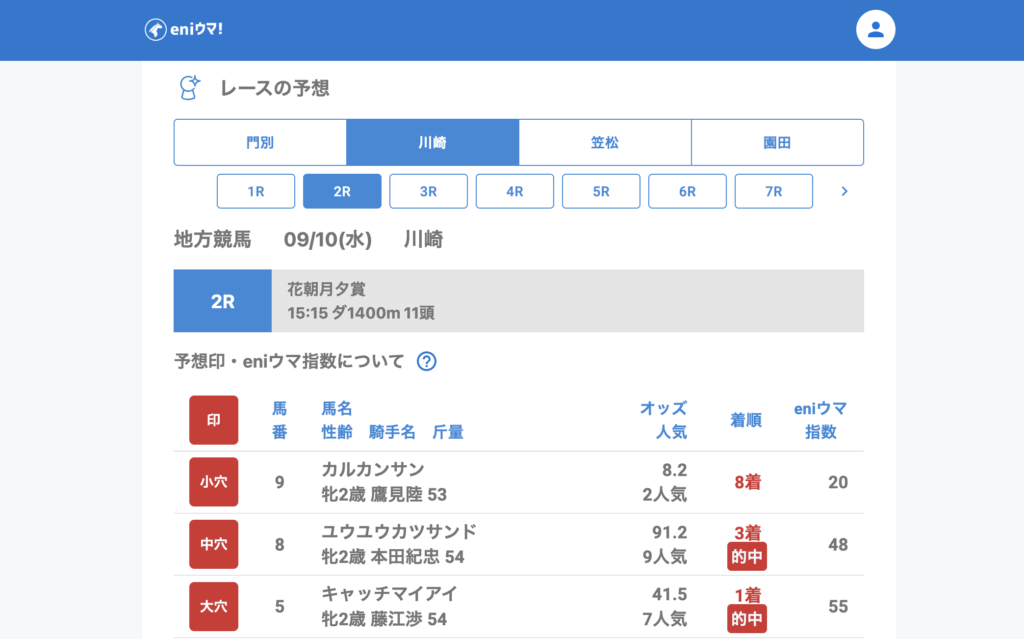Click the help question mark icon
Image resolution: width=1024 pixels, height=639 pixels.
tap(426, 361)
